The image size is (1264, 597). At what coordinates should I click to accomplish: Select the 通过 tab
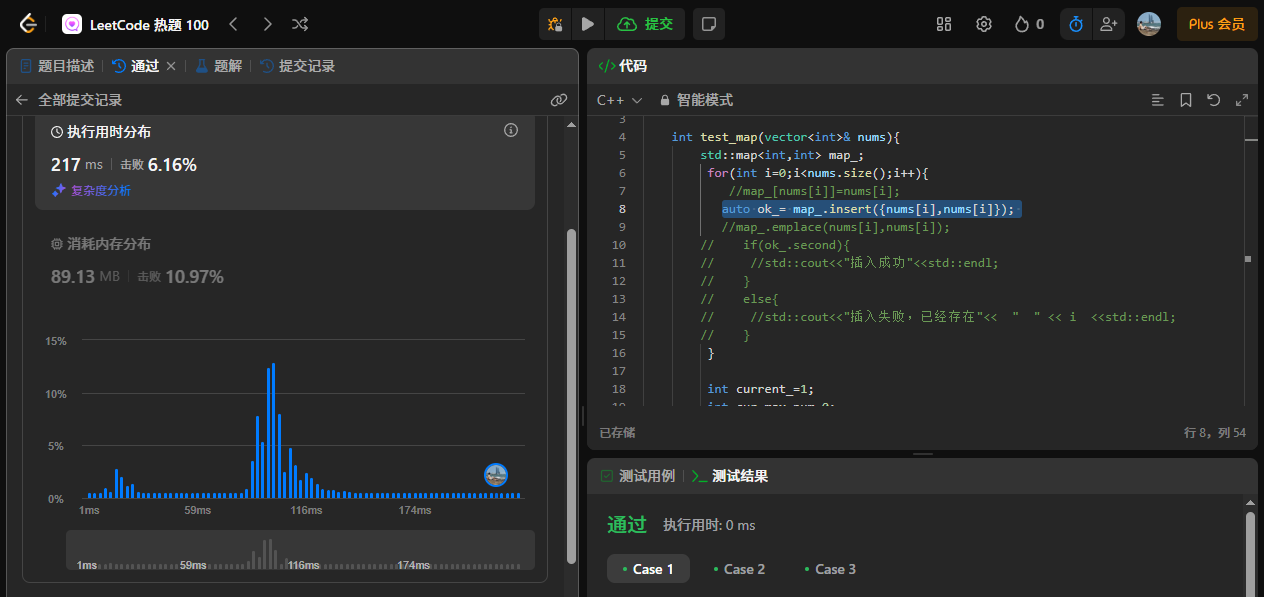[136, 66]
